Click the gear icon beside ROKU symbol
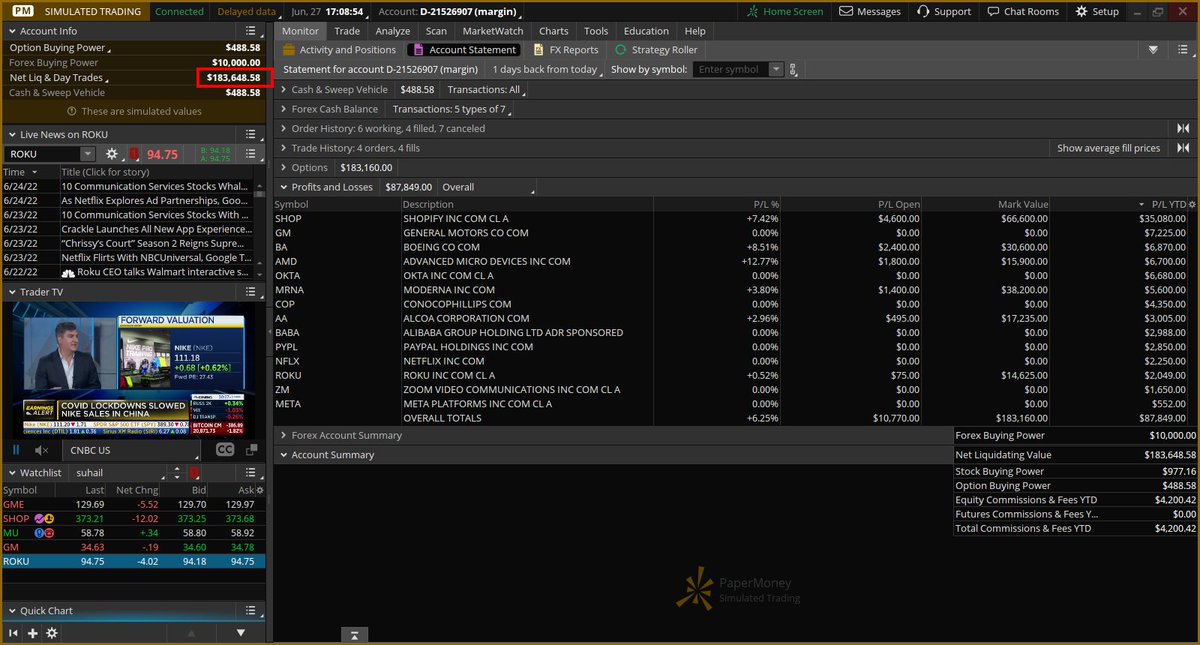This screenshot has width=1200, height=645. (112, 154)
